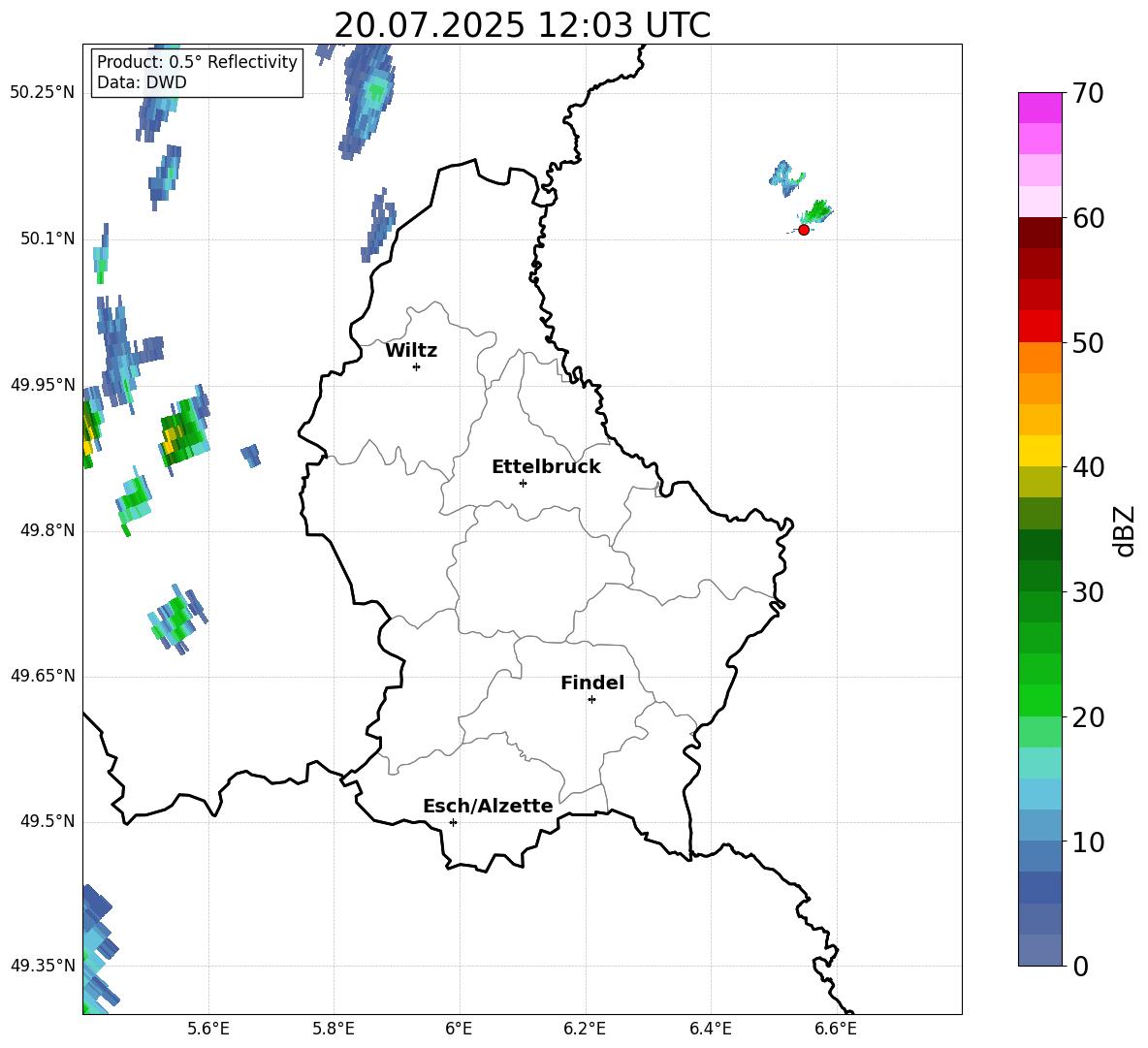This screenshot has width=1148, height=1048.
Task: Click the magenta swatch at top of colorbar
Action: click(1040, 108)
